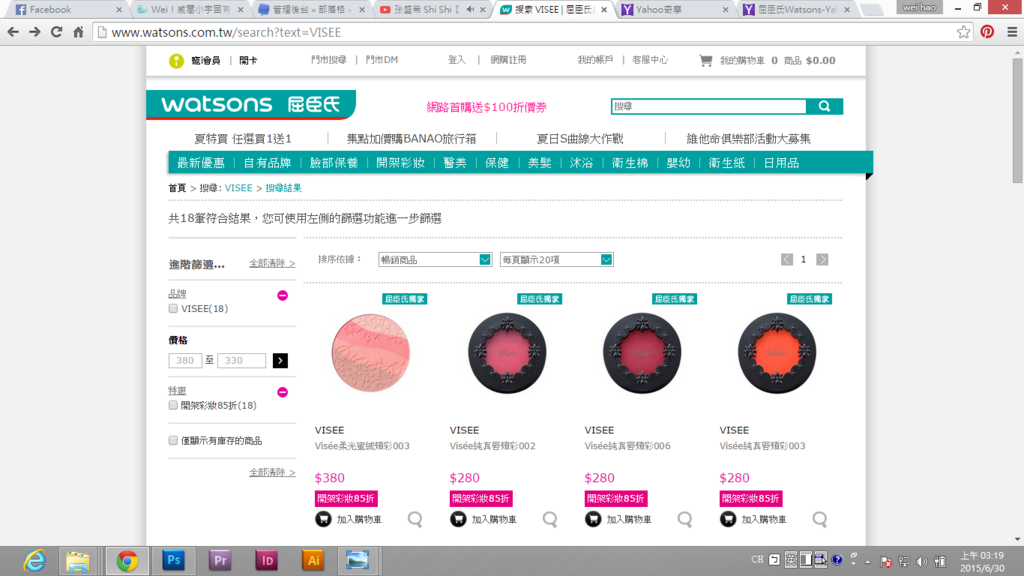Viewport: 1024px width, 576px height.
Task: Open File Explorer from the taskbar
Action: click(78, 561)
